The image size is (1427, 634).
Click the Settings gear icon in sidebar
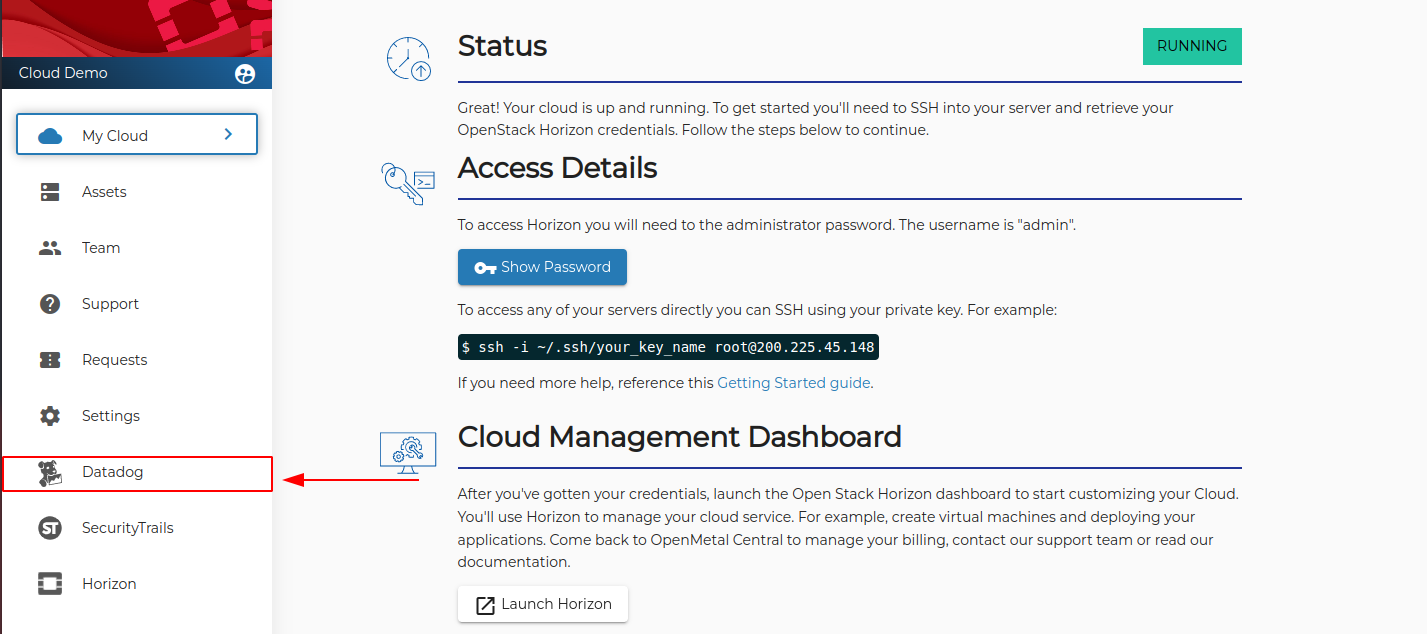coord(49,415)
